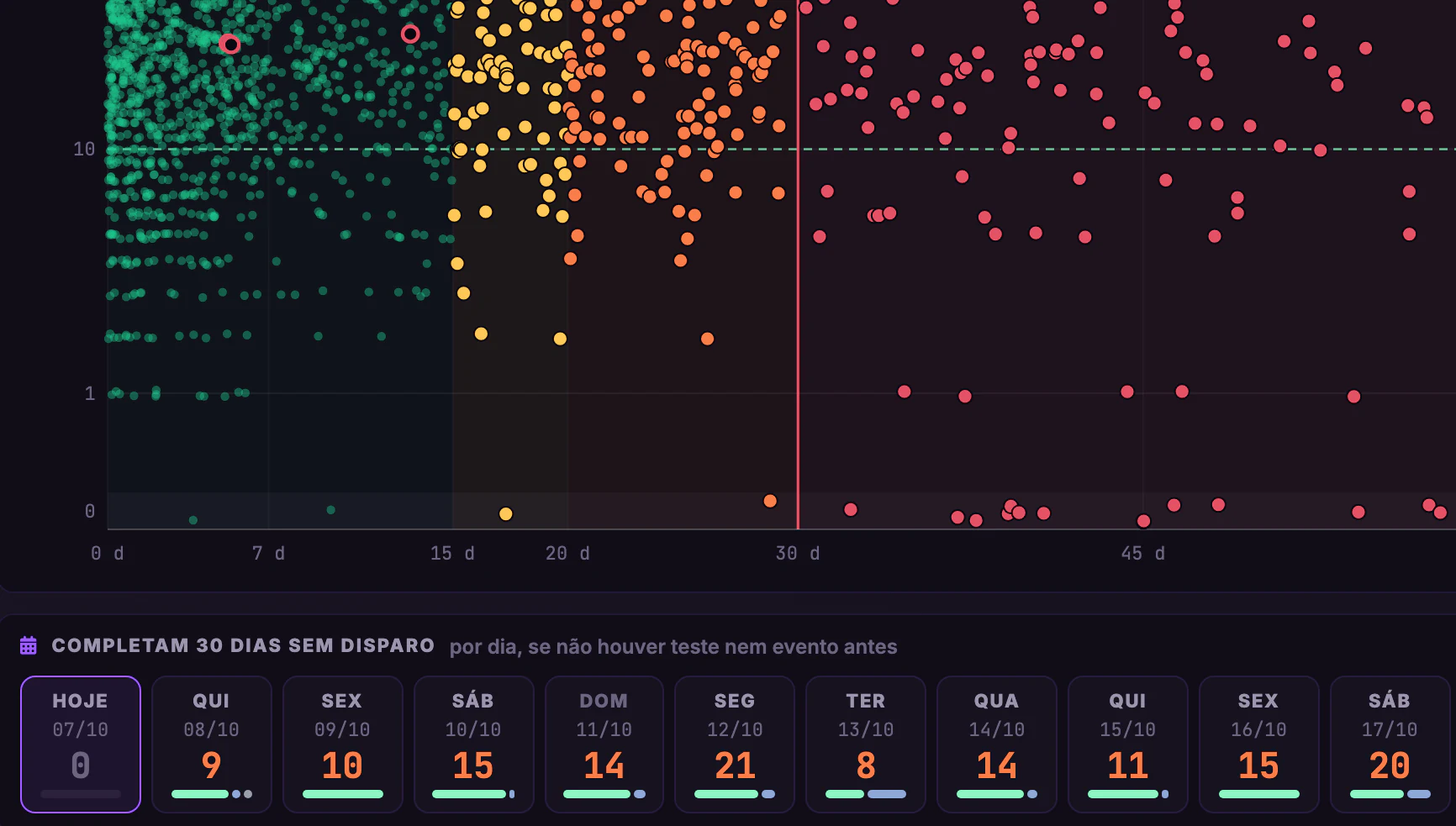
Task: Select the DOM 11/10 day card
Action: pyautogui.click(x=604, y=744)
